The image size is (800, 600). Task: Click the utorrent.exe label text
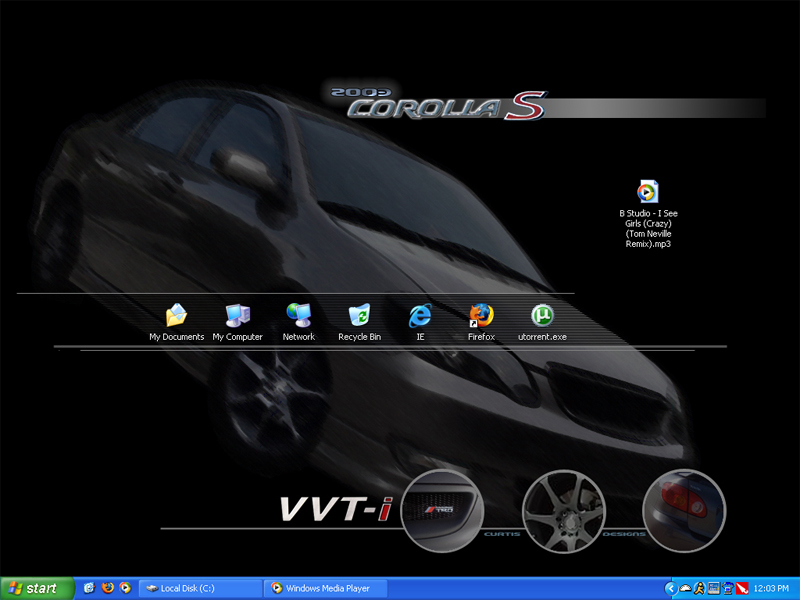coord(542,337)
